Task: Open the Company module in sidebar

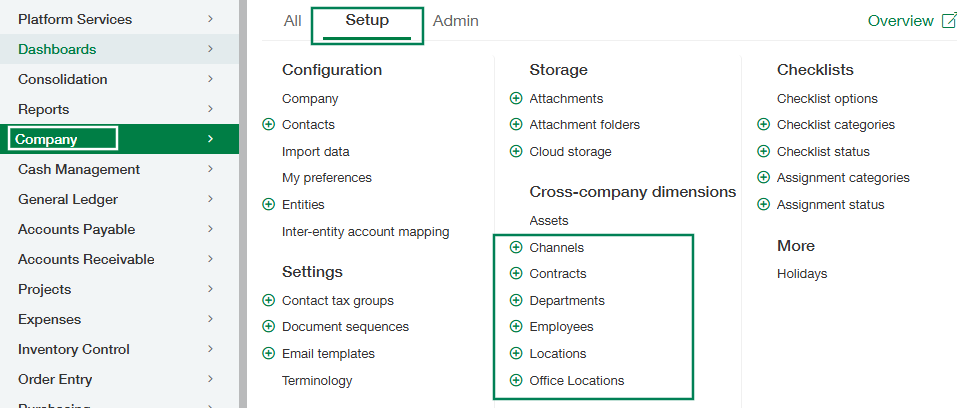Action: tap(119, 139)
